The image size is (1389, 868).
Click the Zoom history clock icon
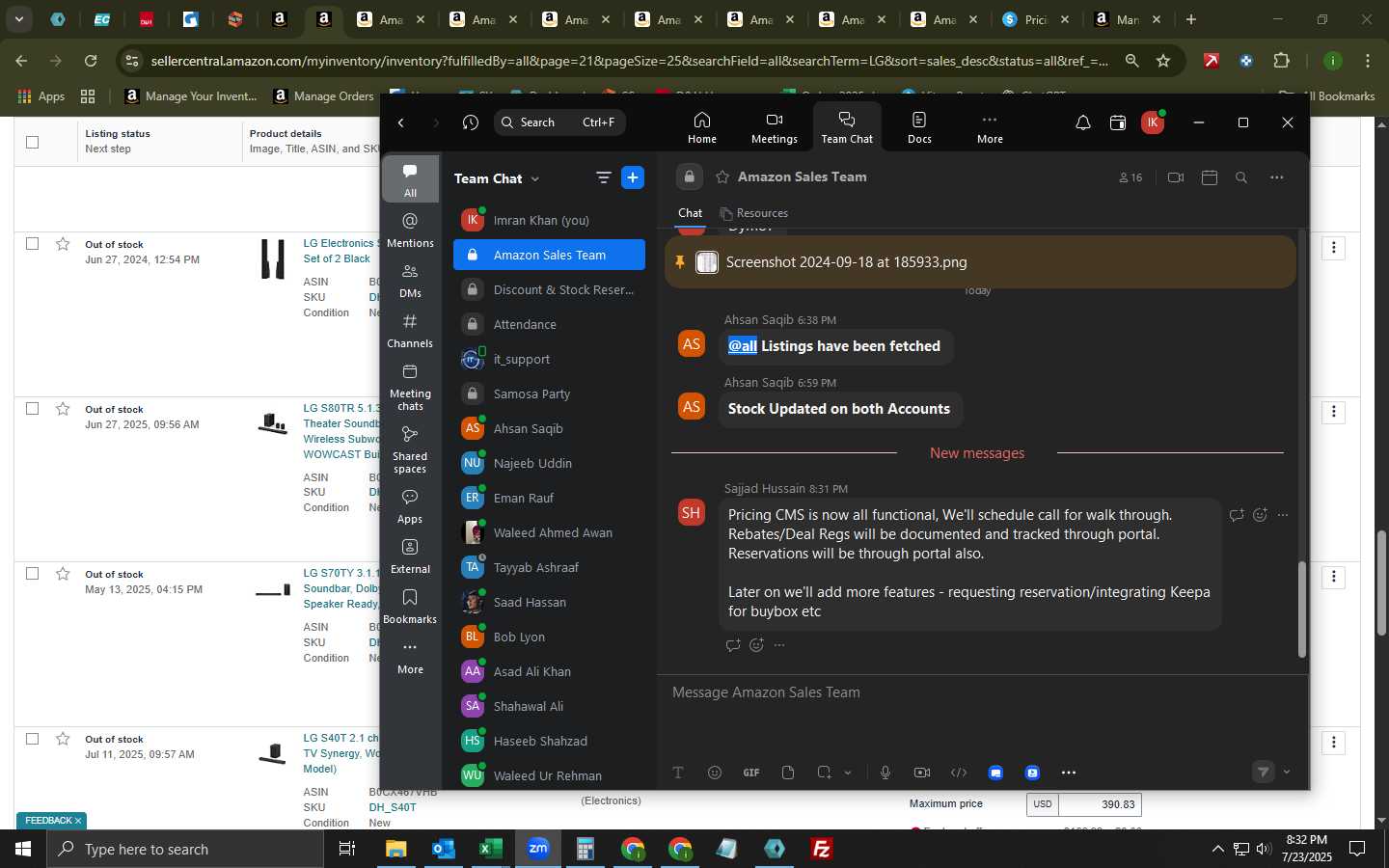click(470, 122)
